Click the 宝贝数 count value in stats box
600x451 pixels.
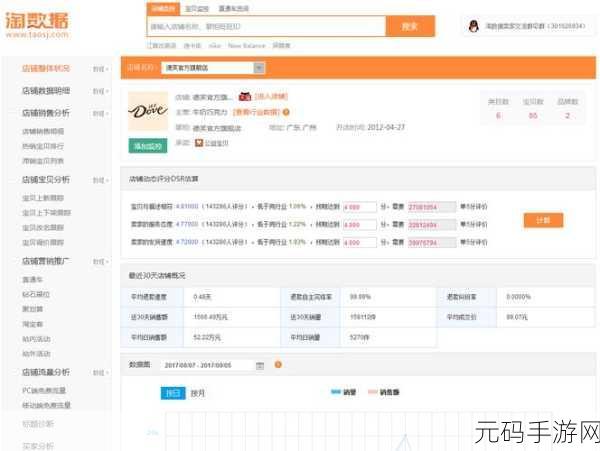click(x=533, y=116)
